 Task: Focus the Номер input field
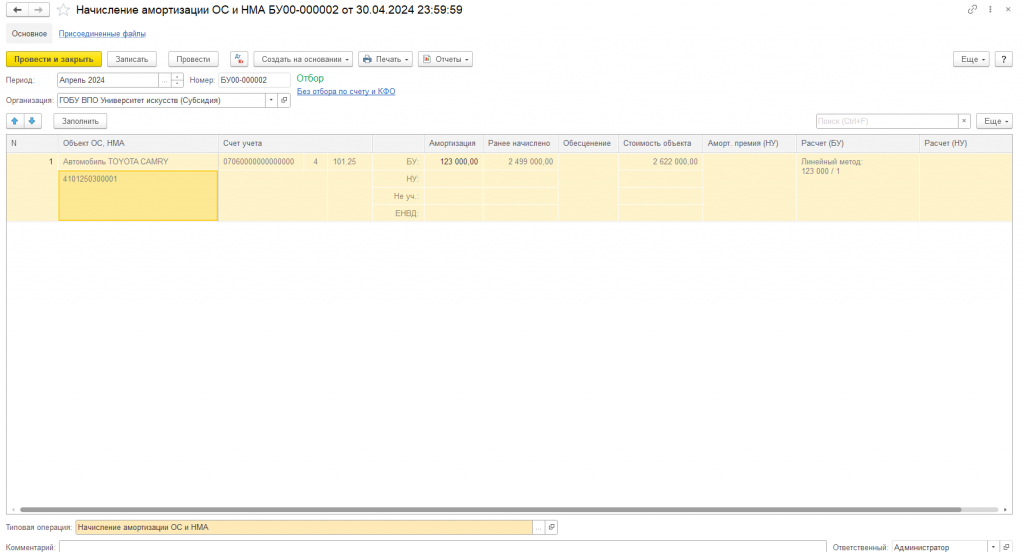254,80
